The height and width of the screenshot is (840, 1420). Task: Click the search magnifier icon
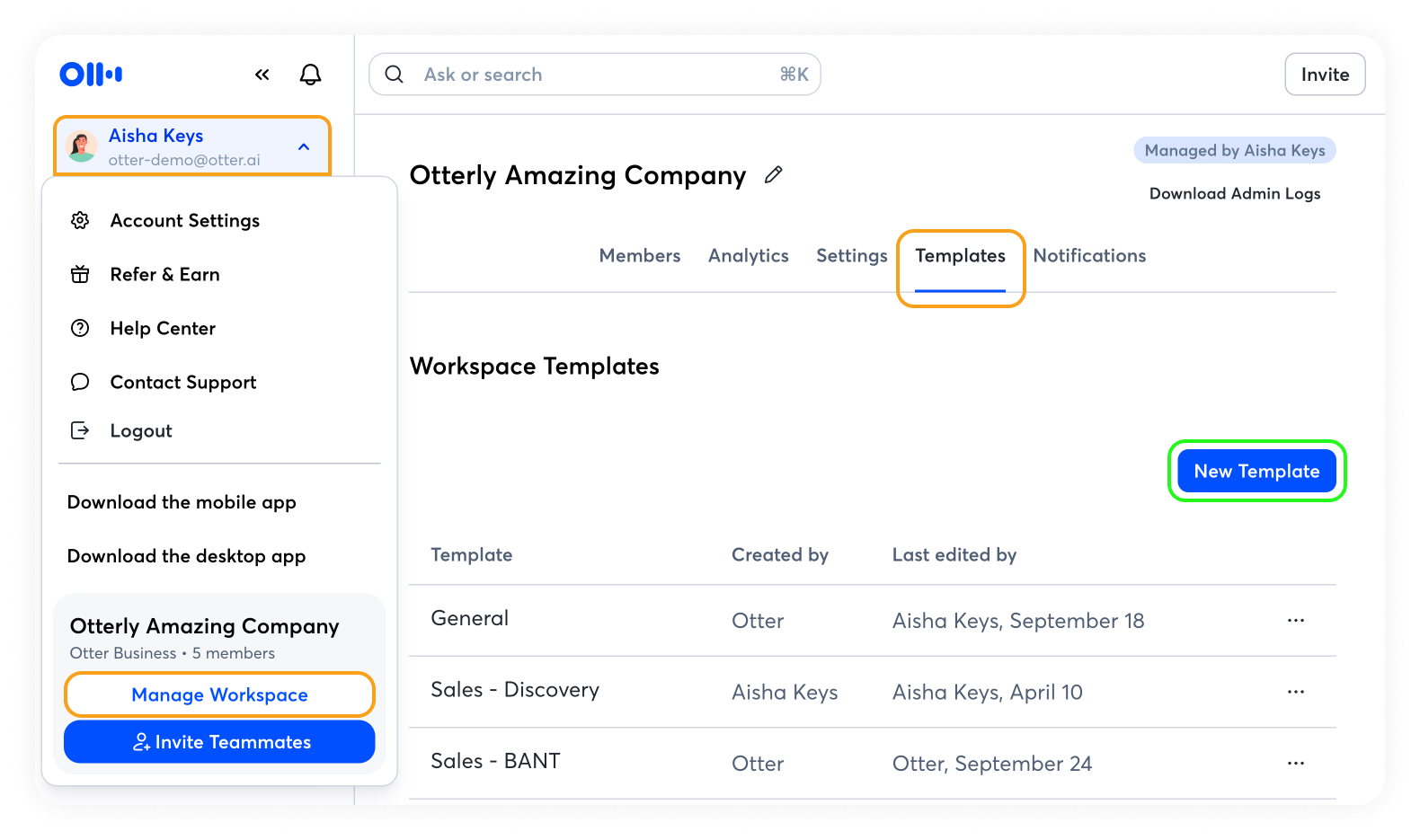click(395, 75)
